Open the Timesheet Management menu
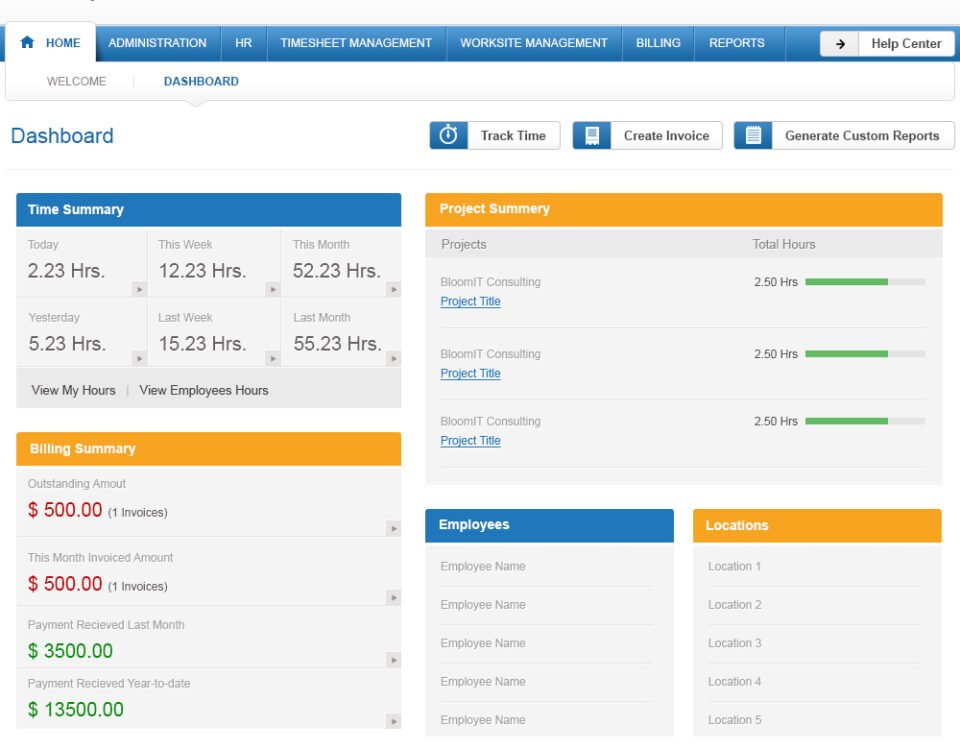960x750 pixels. (x=356, y=43)
